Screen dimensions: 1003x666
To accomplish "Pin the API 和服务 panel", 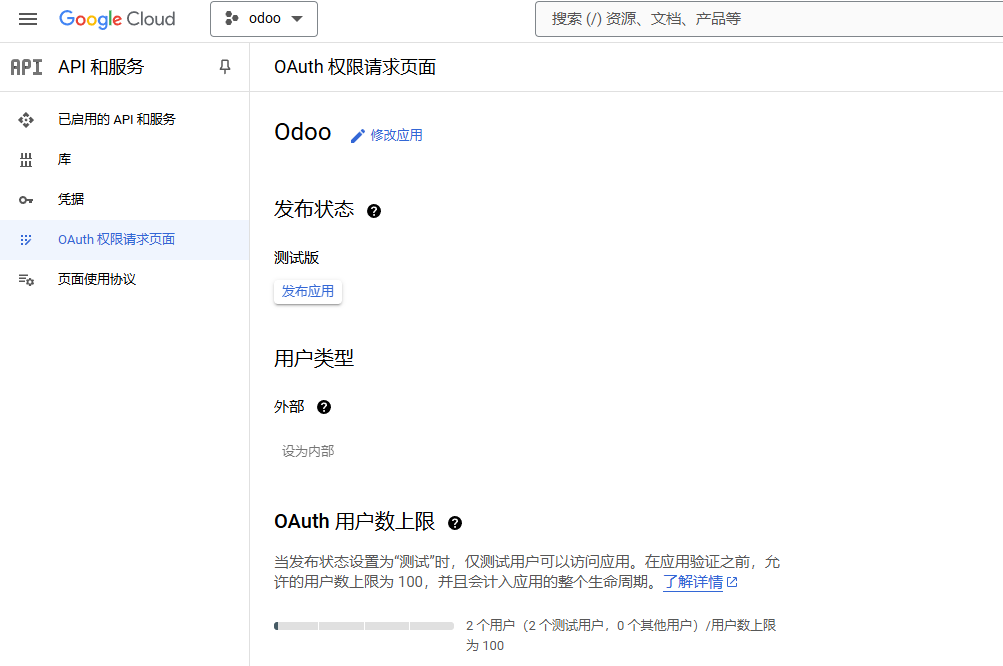I will [225, 67].
